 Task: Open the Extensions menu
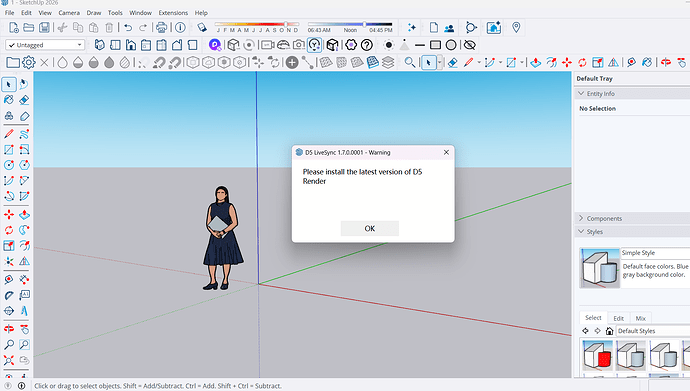tap(173, 13)
